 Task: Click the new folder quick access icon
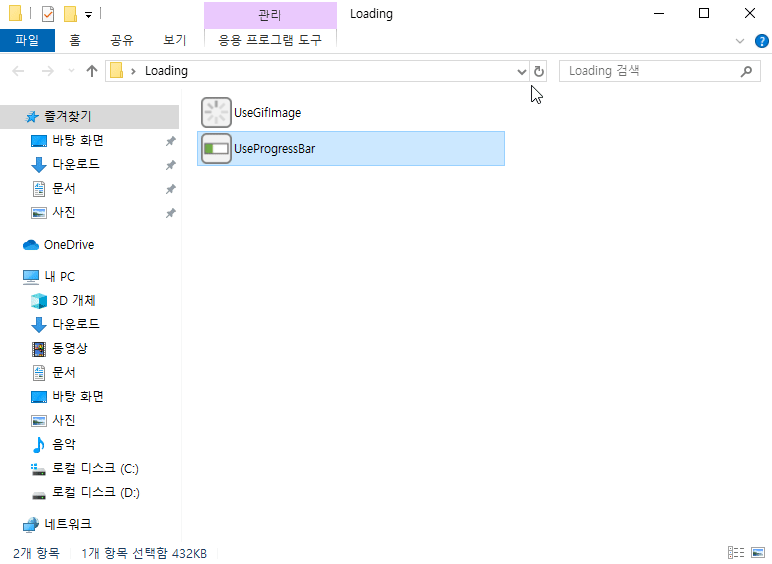(x=70, y=14)
